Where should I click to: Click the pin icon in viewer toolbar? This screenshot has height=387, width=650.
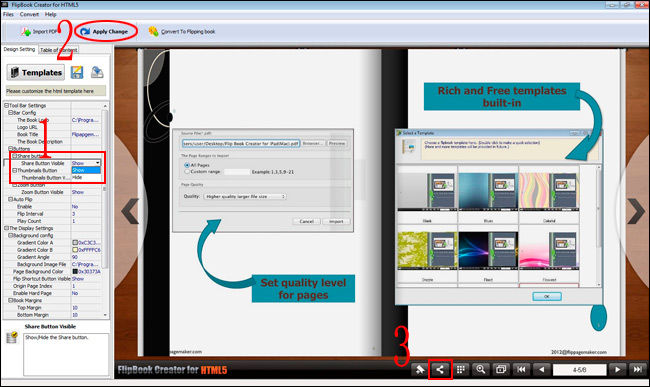pos(420,370)
